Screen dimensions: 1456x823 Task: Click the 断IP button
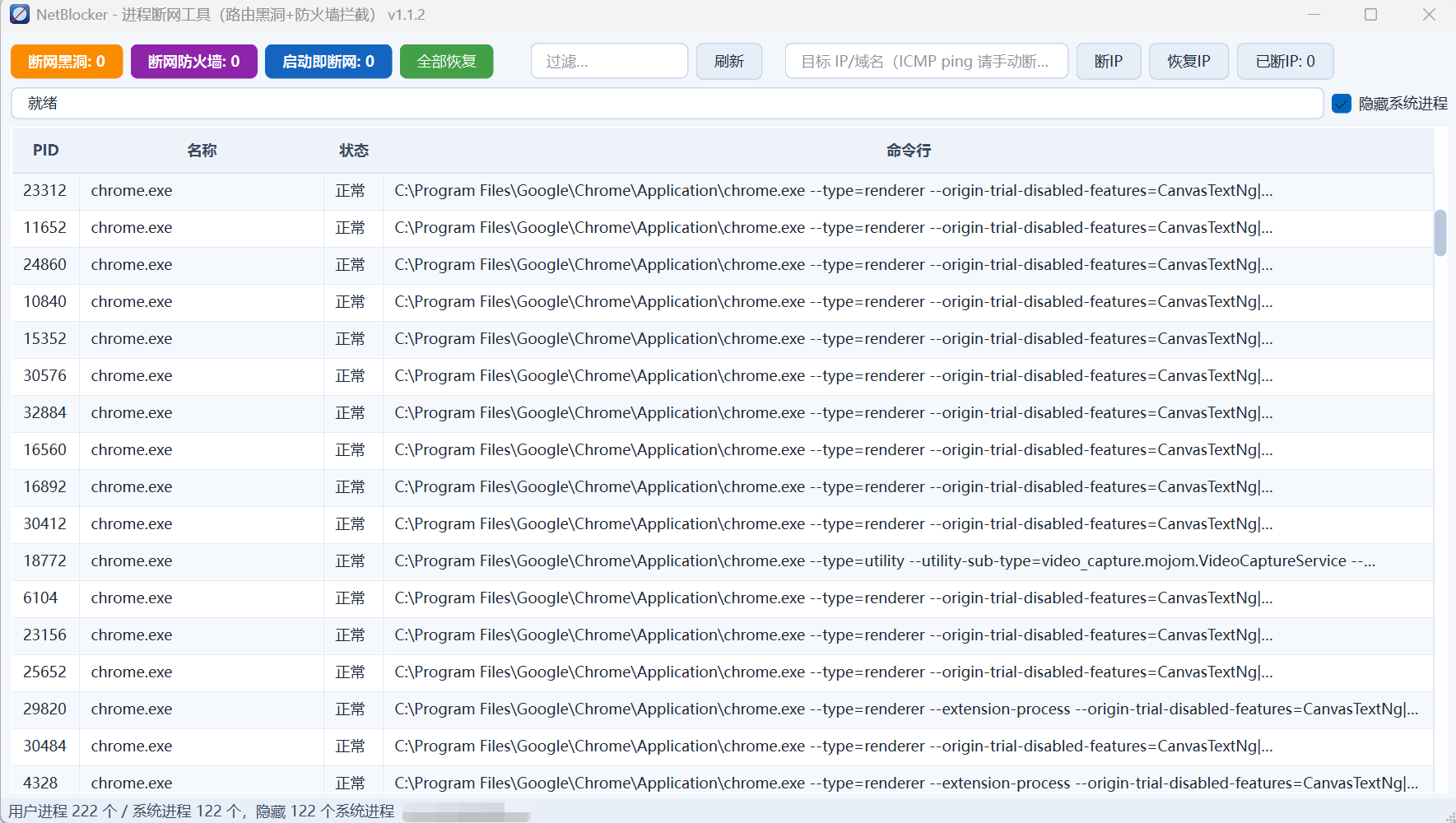point(1109,62)
